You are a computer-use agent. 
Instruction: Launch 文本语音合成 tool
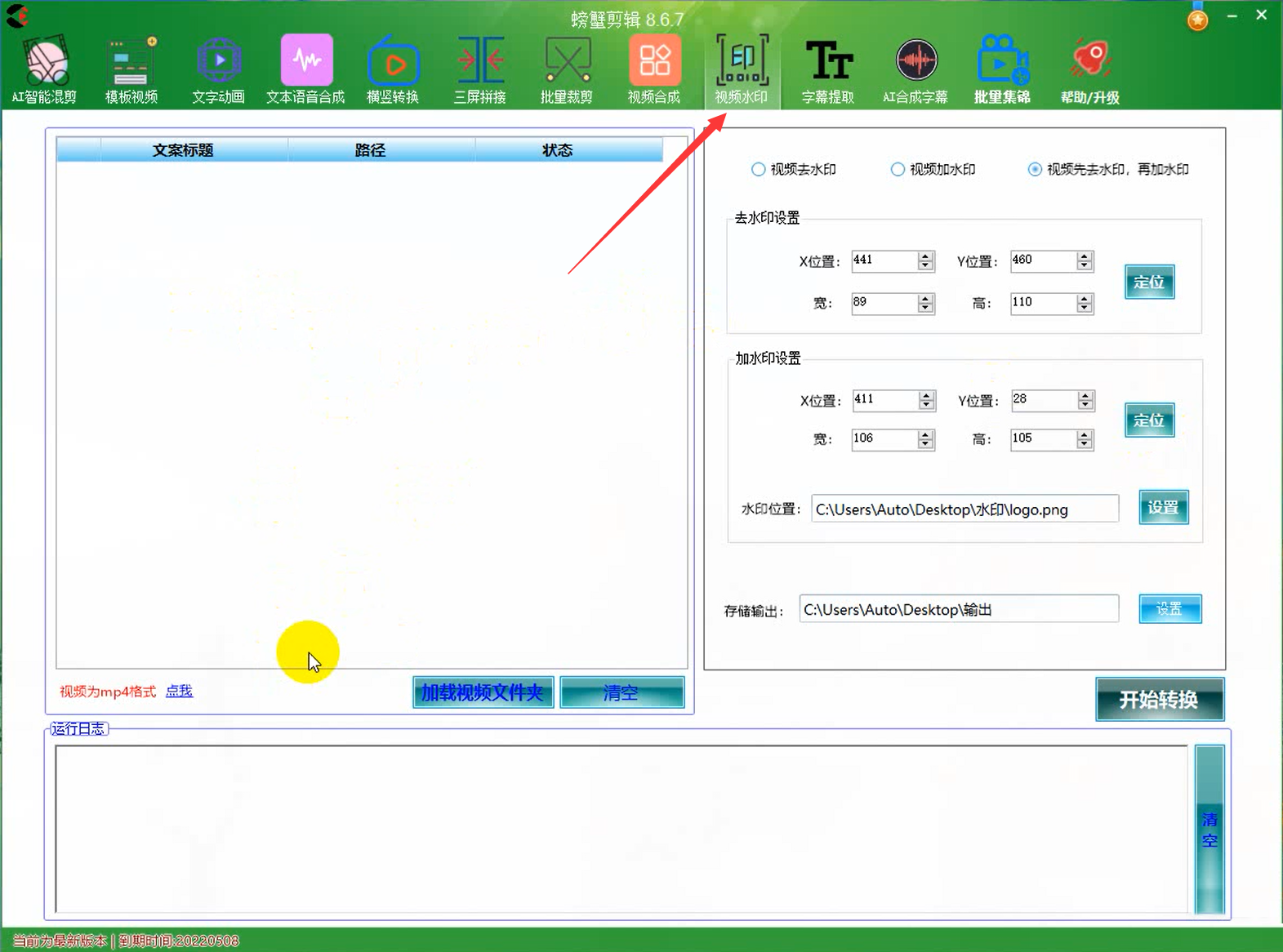click(305, 70)
